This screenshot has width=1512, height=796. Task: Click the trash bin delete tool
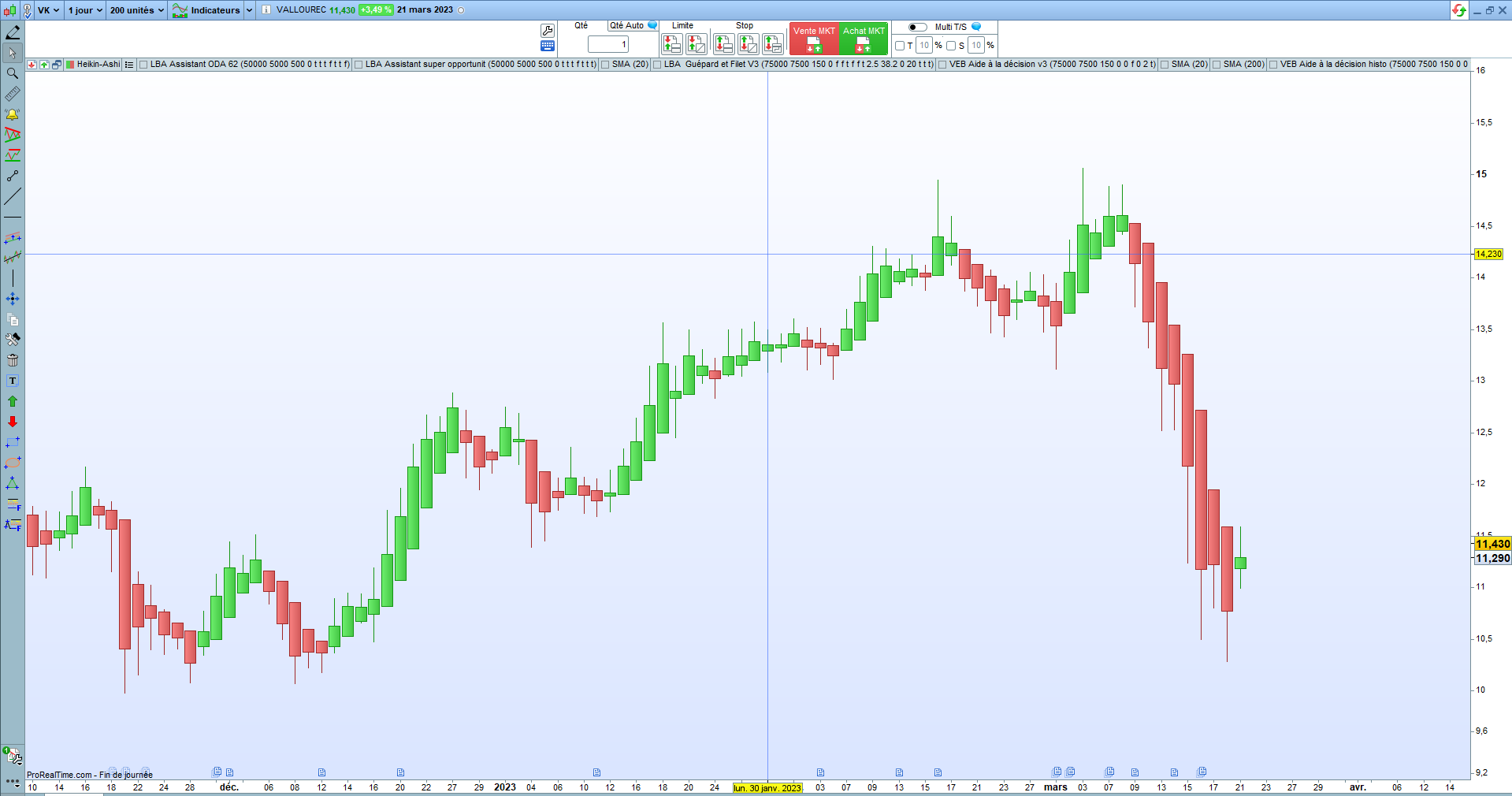tap(13, 360)
